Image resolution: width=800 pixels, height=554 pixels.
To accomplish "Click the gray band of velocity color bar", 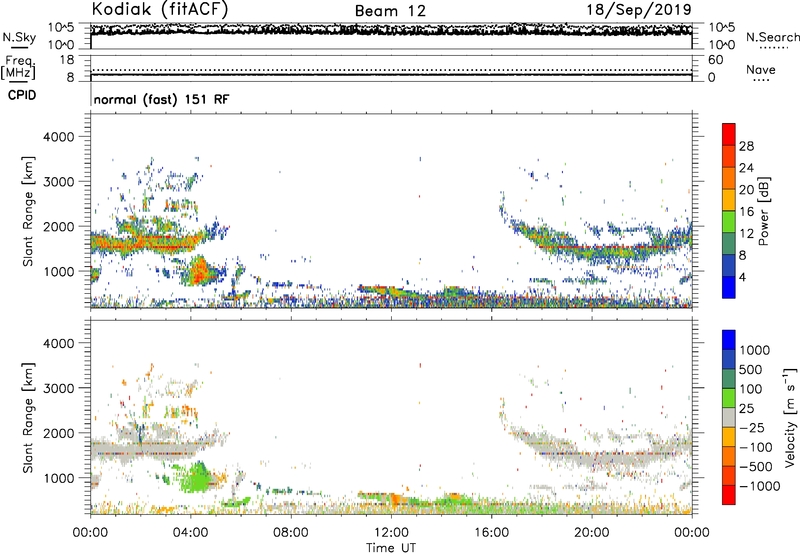I will coord(729,417).
